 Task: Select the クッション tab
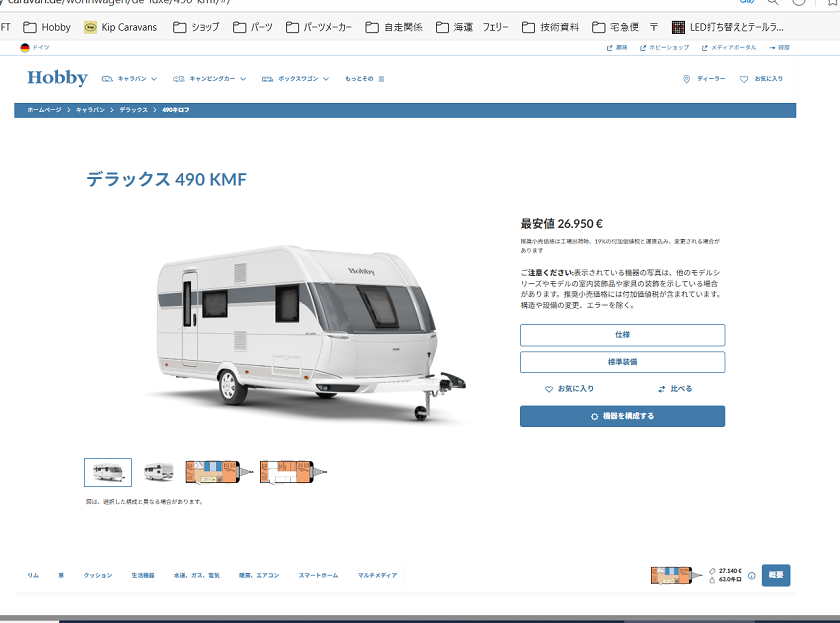[x=98, y=575]
